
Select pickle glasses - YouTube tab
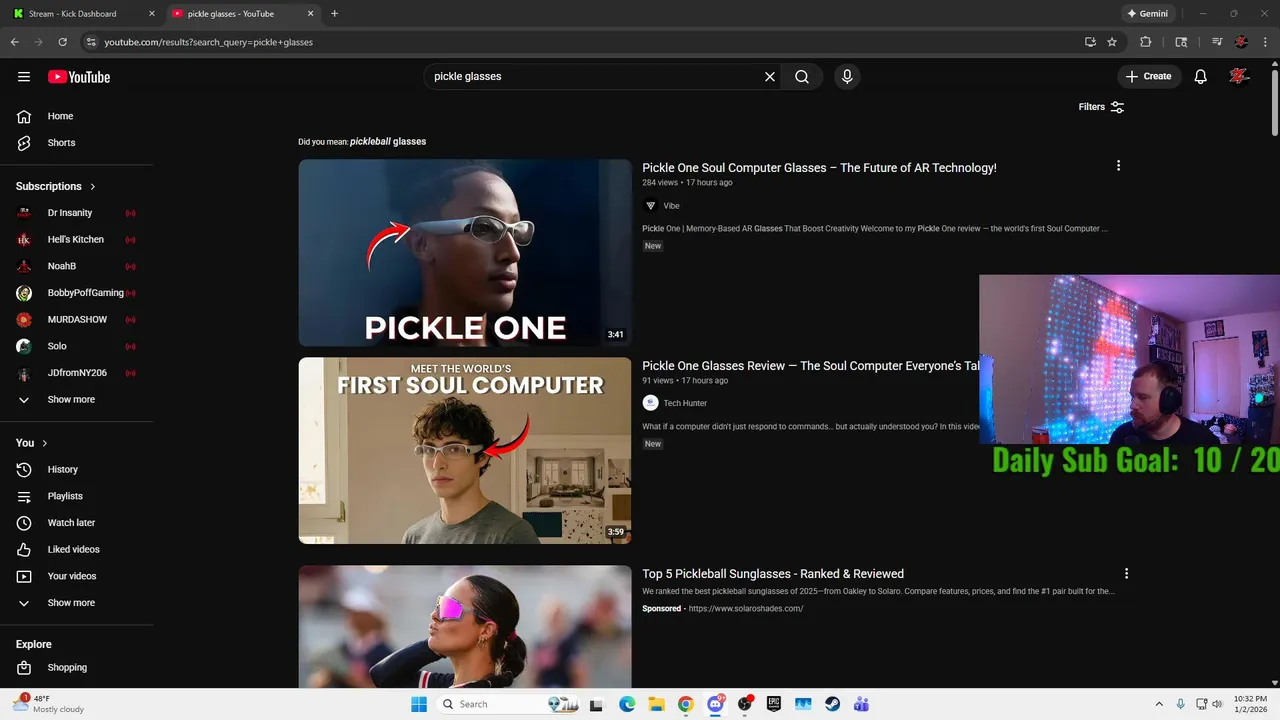click(241, 14)
